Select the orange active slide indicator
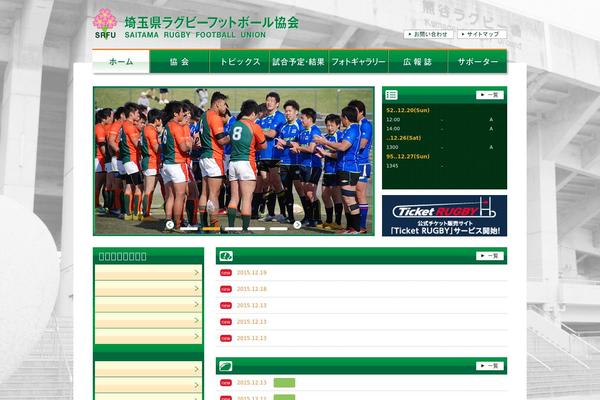 click(x=211, y=229)
